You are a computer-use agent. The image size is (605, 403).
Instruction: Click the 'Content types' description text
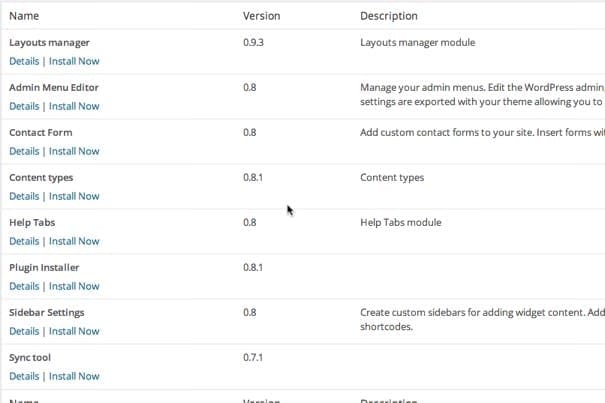pyautogui.click(x=392, y=178)
